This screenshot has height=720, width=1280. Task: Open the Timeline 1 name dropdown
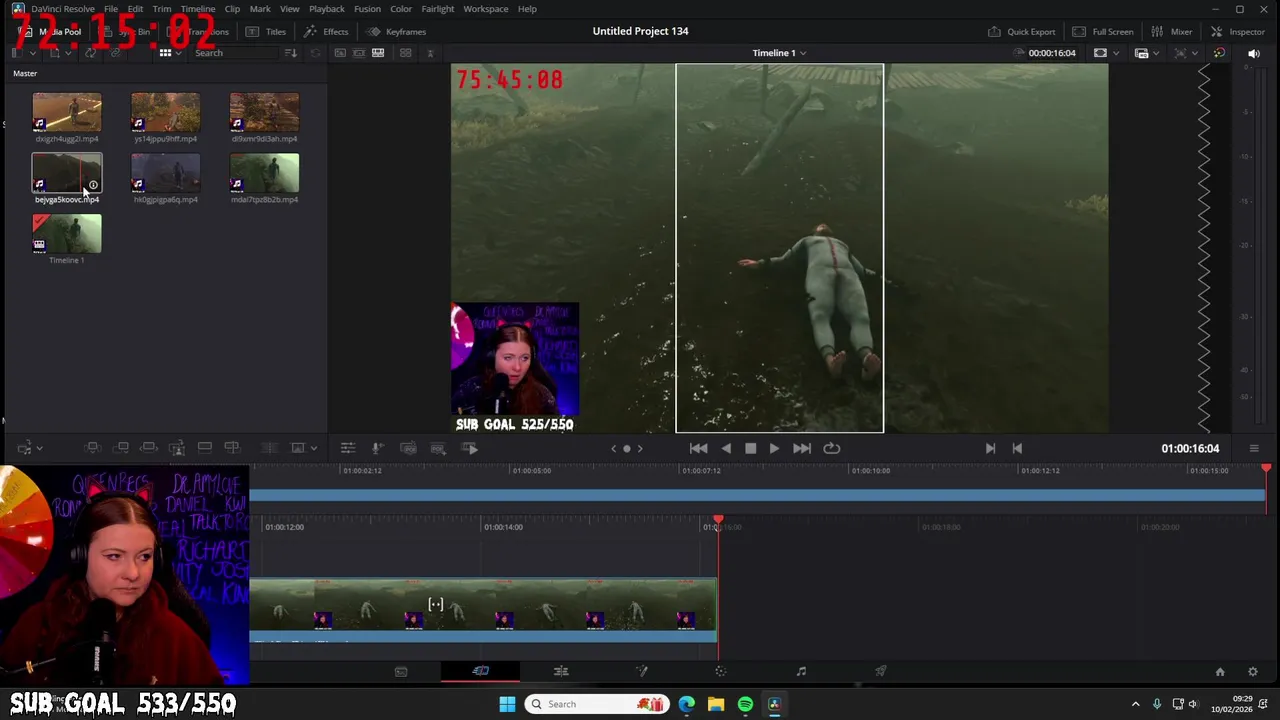[x=779, y=53]
